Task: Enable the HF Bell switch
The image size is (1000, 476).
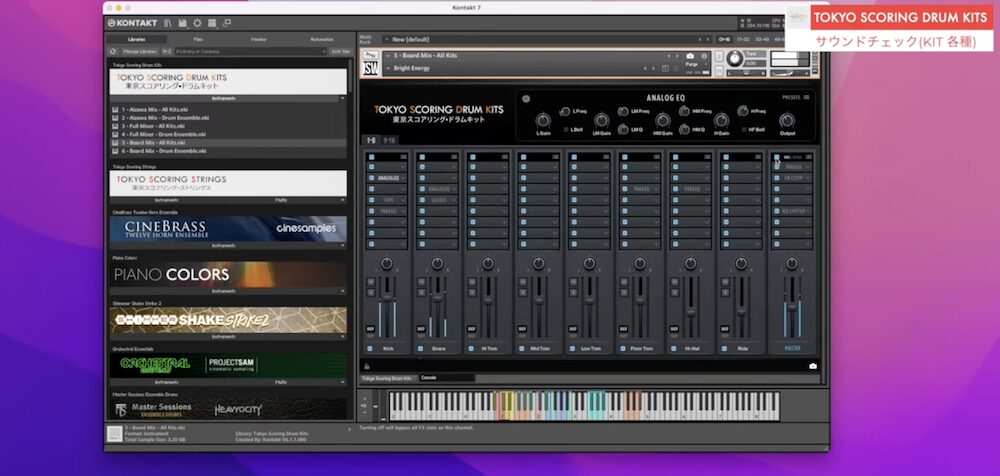Action: 744,130
